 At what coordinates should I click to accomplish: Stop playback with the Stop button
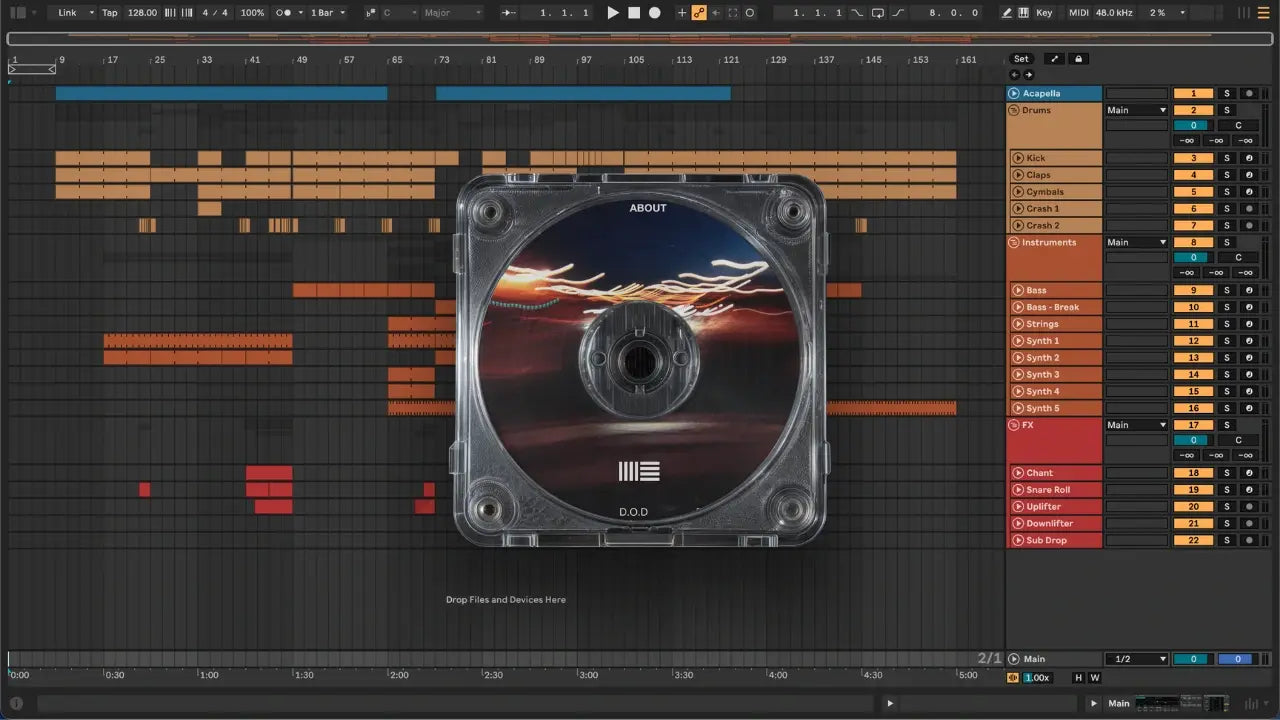click(x=634, y=13)
